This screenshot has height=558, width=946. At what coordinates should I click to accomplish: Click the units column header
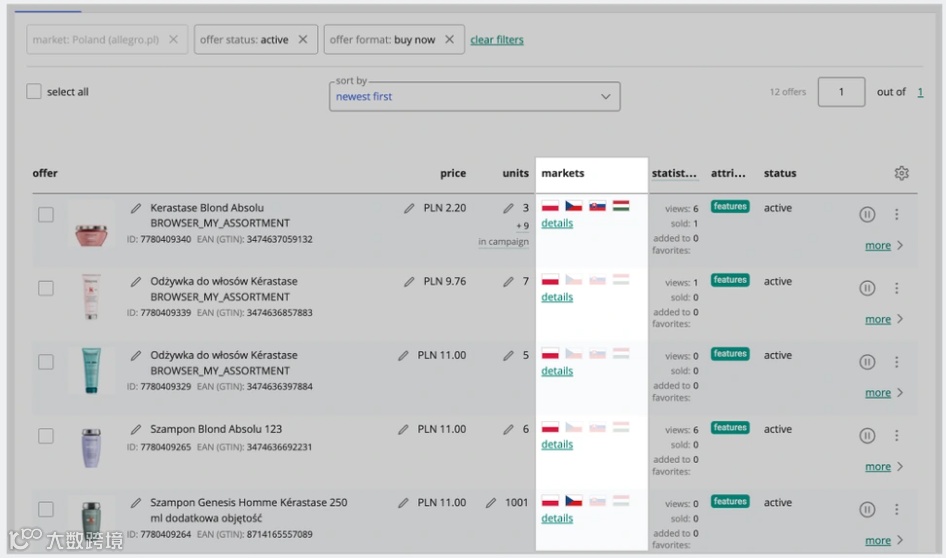515,173
